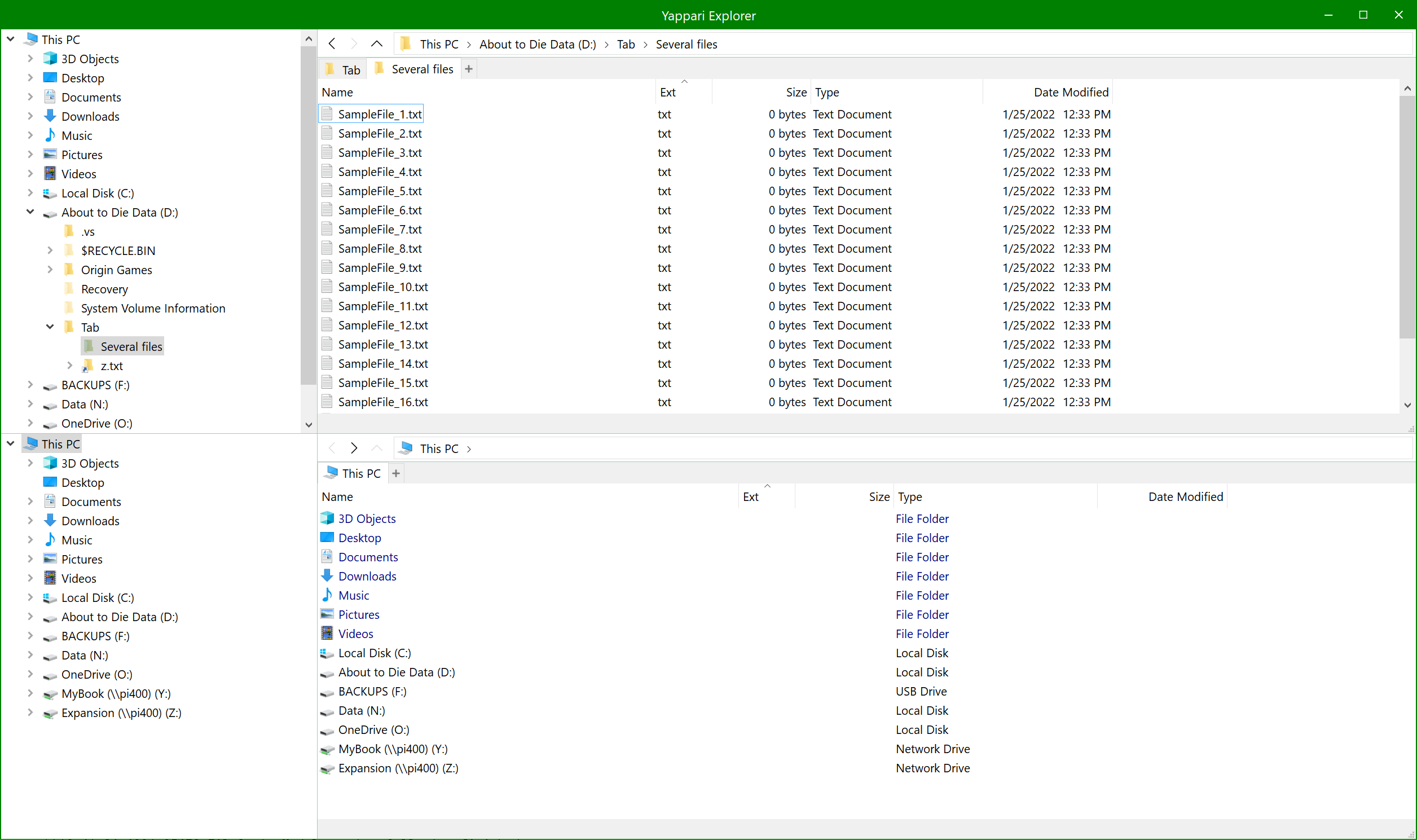Expand Expansion (\\pi400) (Z:) in bottom tree
This screenshot has width=1417, height=840.
click(30, 713)
